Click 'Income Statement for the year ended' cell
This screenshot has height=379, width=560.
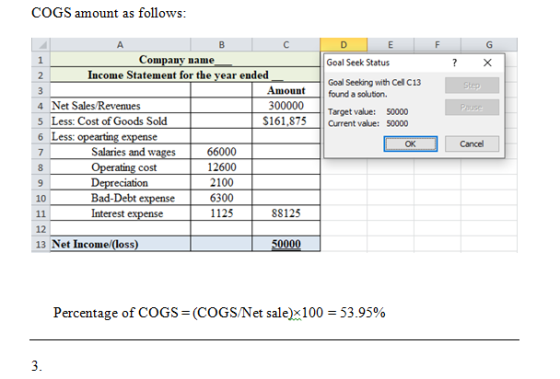185,75
